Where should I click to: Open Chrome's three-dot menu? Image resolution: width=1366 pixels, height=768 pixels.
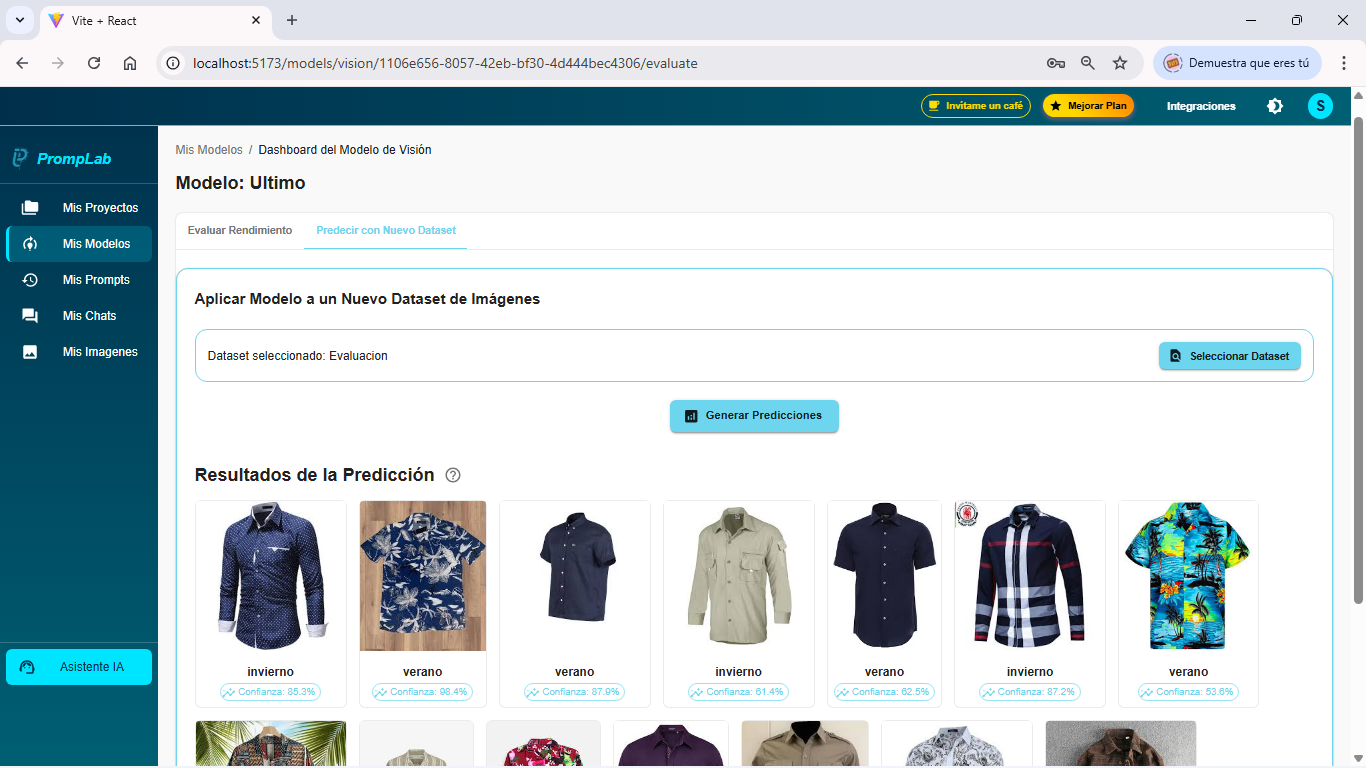[x=1344, y=62]
